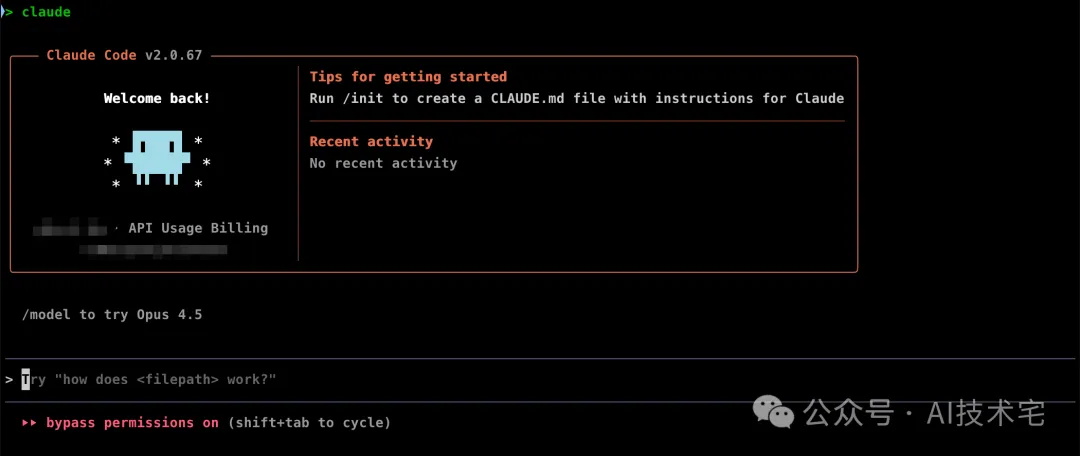Screen dimensions: 1080x456
Task: Click the top-left asterisk beside the mascot
Action: [116, 141]
